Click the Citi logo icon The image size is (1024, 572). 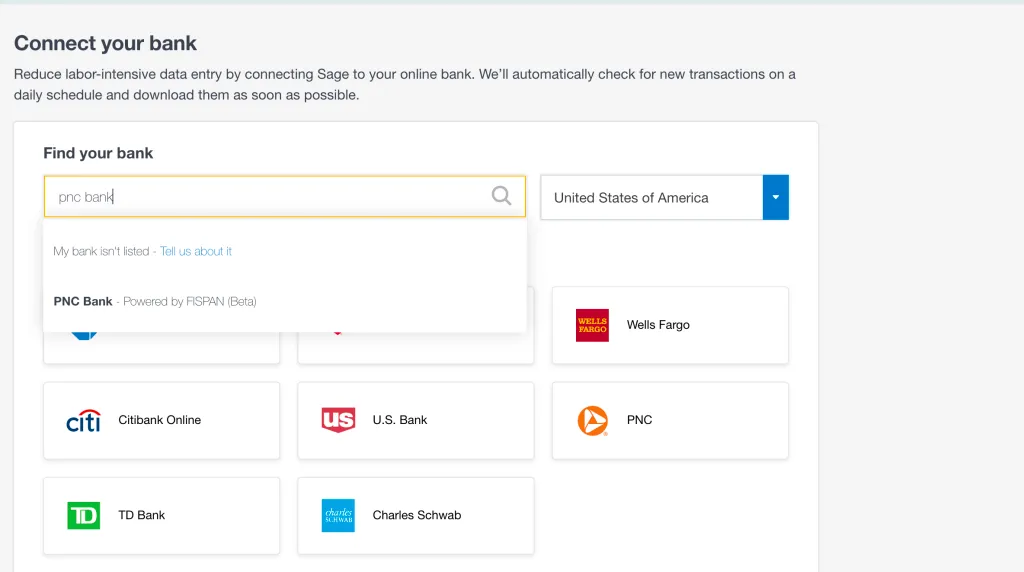pos(84,421)
